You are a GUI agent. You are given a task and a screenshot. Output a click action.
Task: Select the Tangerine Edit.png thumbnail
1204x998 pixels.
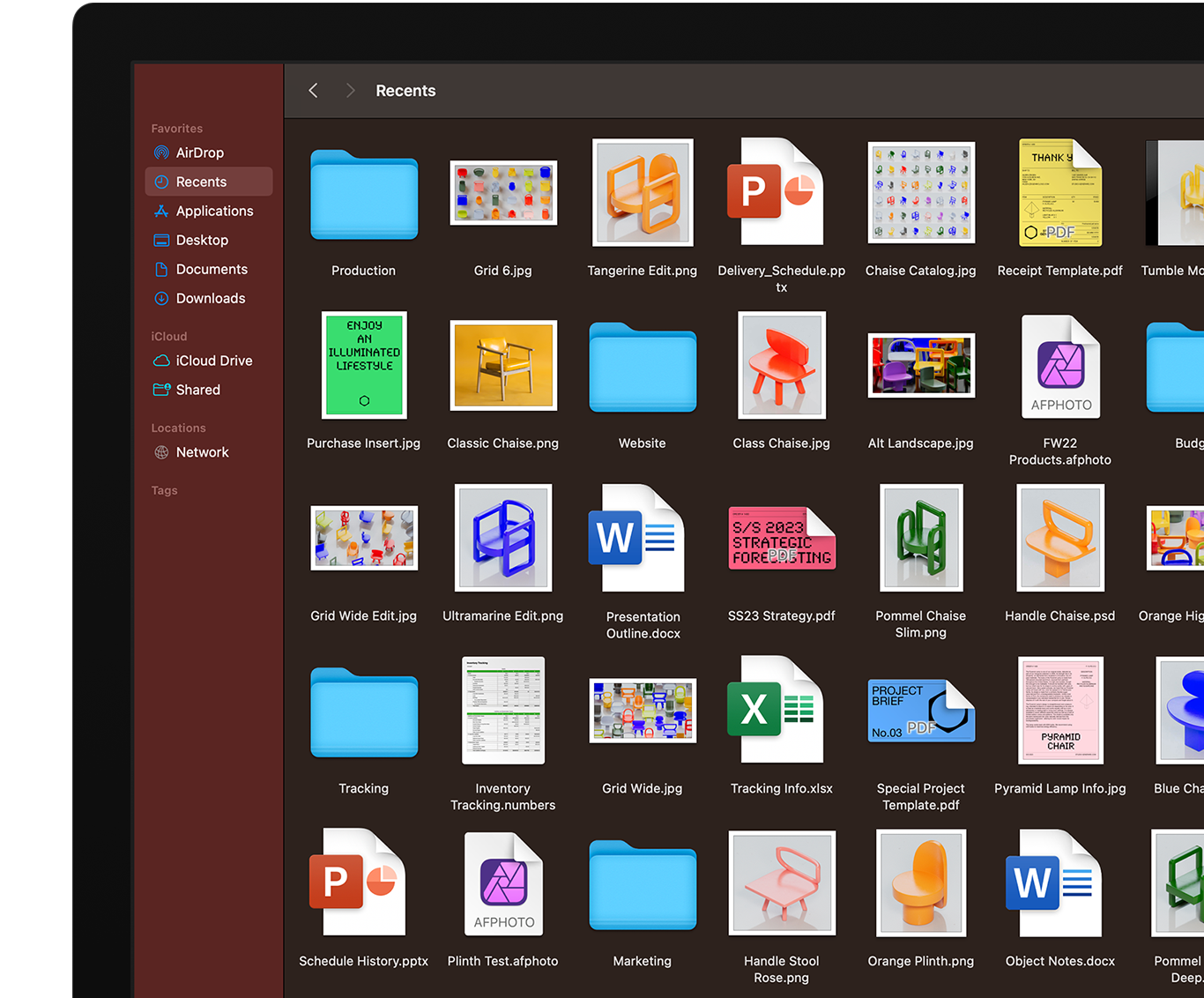point(643,192)
